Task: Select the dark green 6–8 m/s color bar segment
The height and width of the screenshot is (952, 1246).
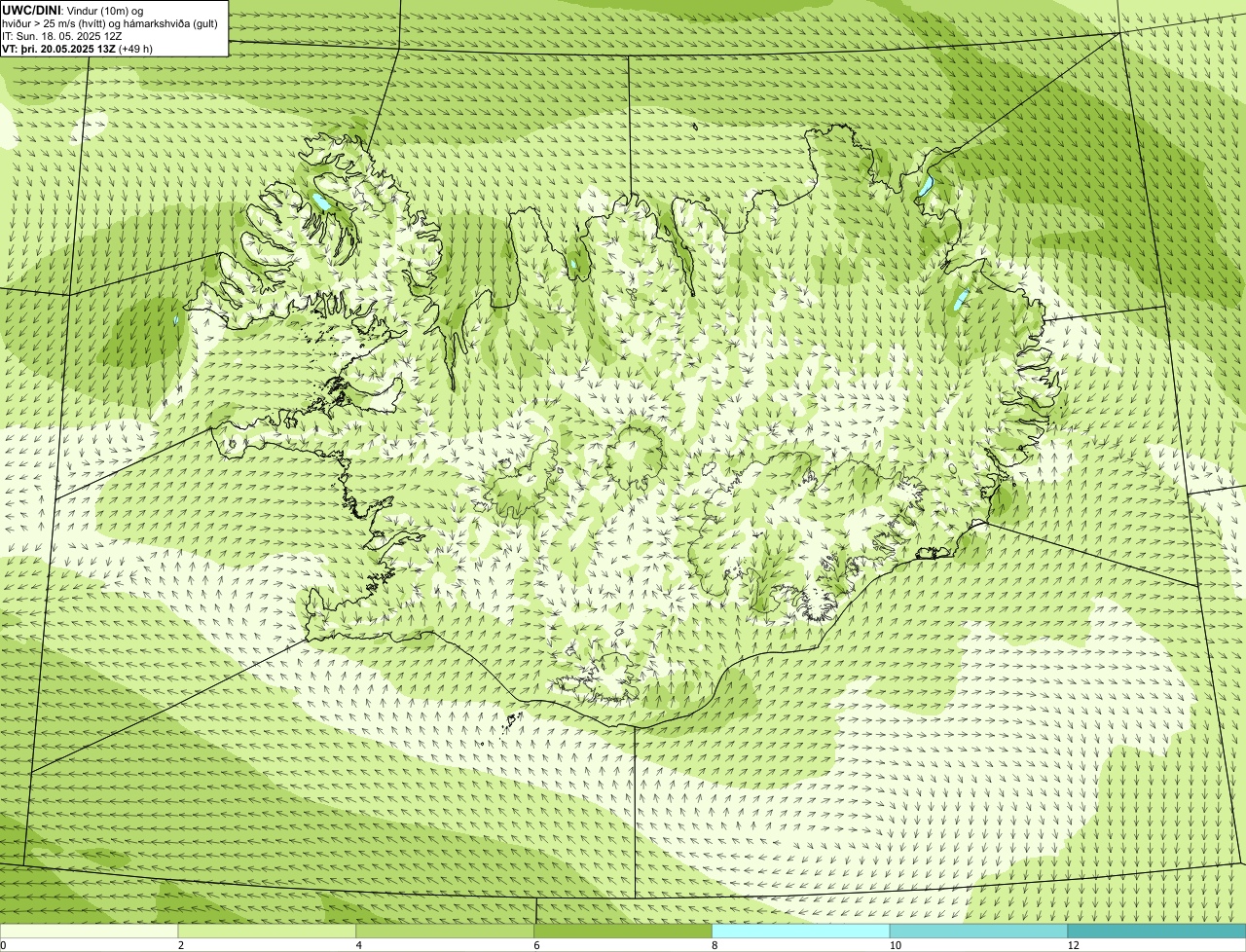Action: tap(624, 931)
